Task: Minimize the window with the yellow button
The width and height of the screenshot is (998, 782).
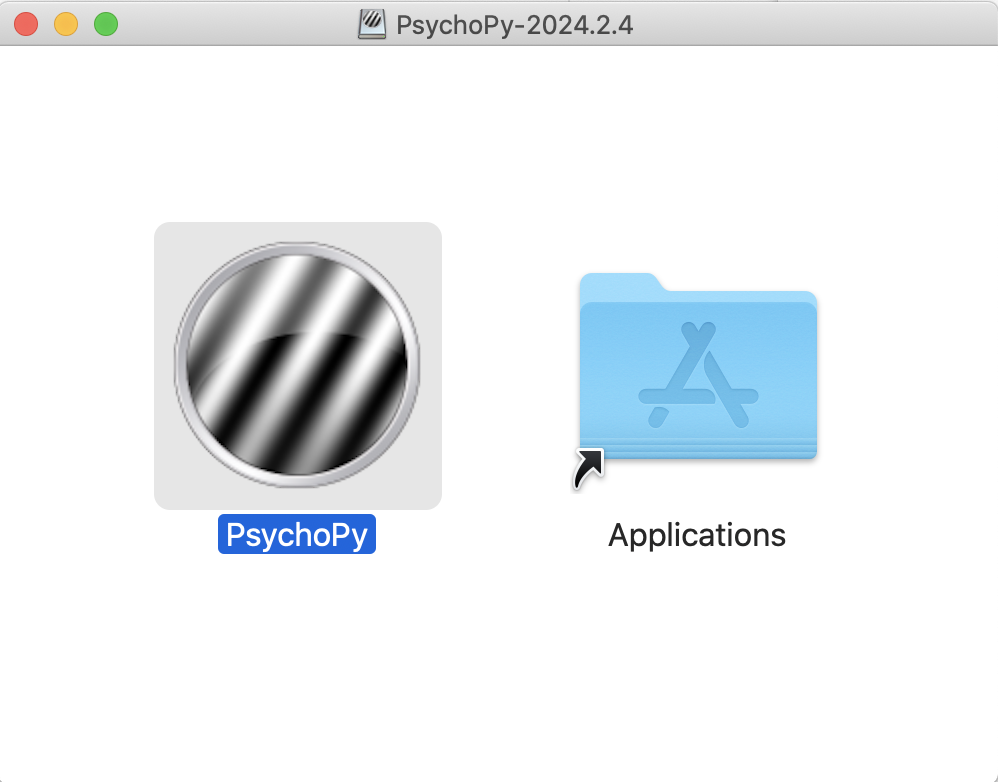Action: (x=66, y=24)
